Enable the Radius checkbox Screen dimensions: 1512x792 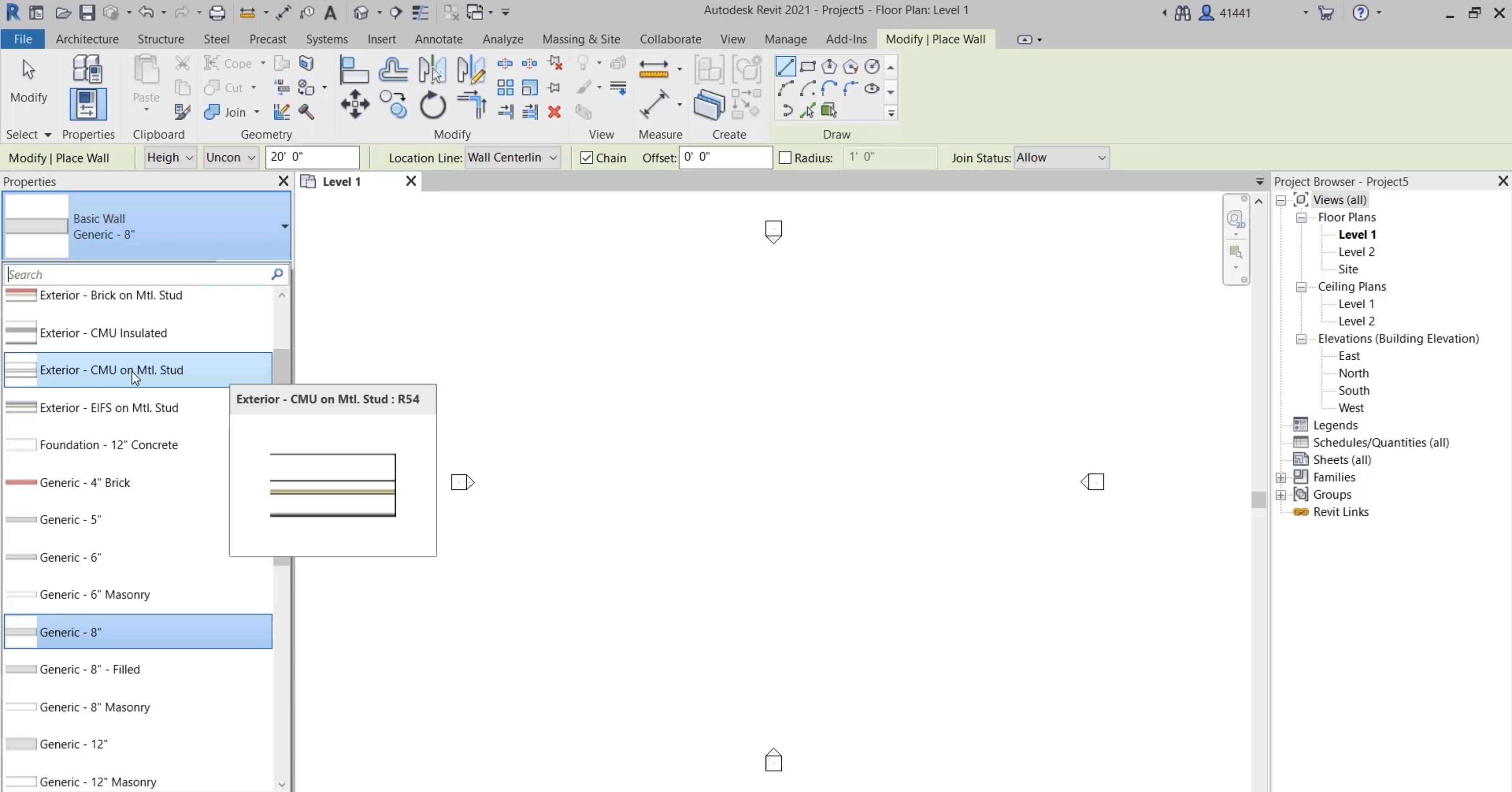(x=785, y=157)
